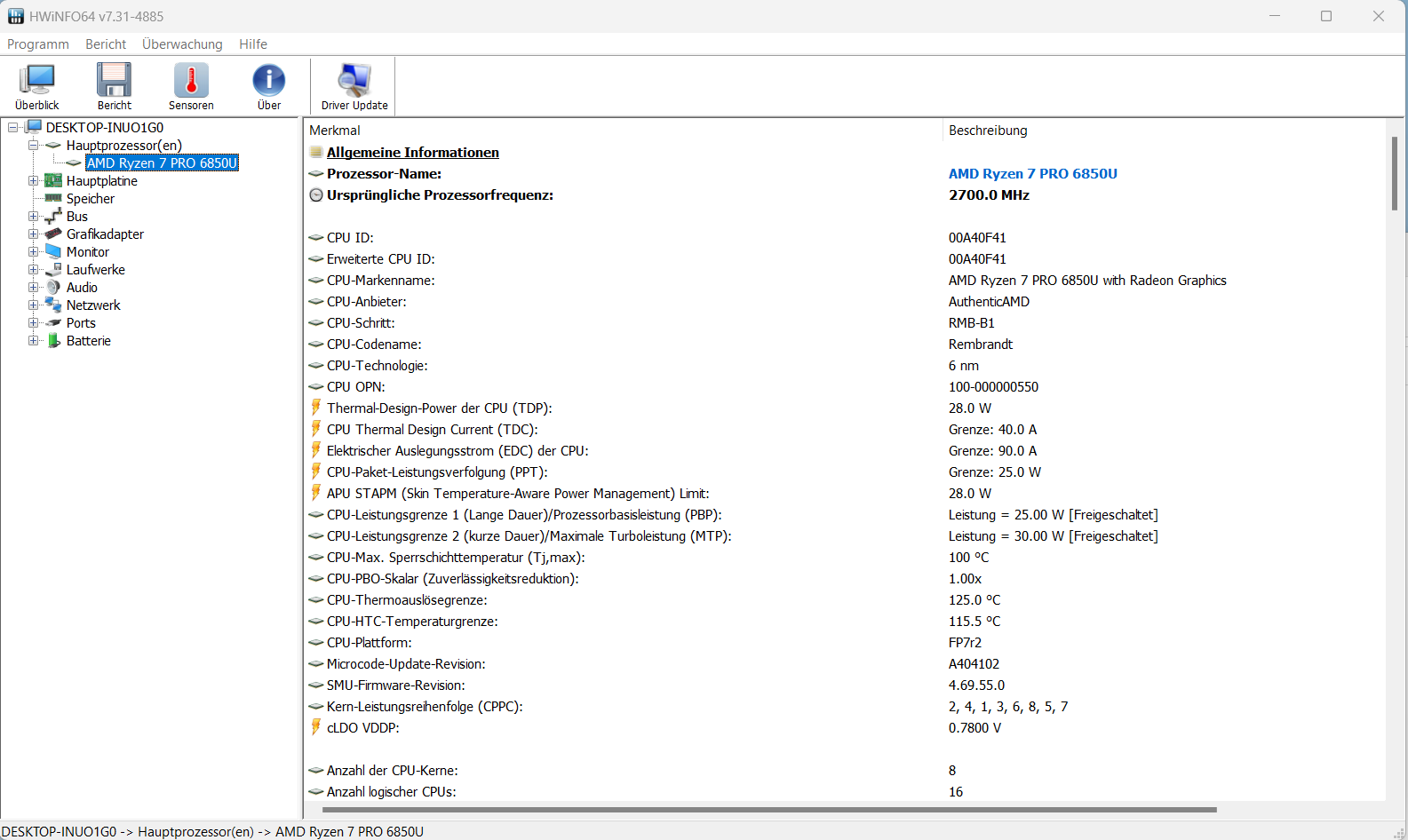Expand the Grafikadapter tree node

pos(33,234)
